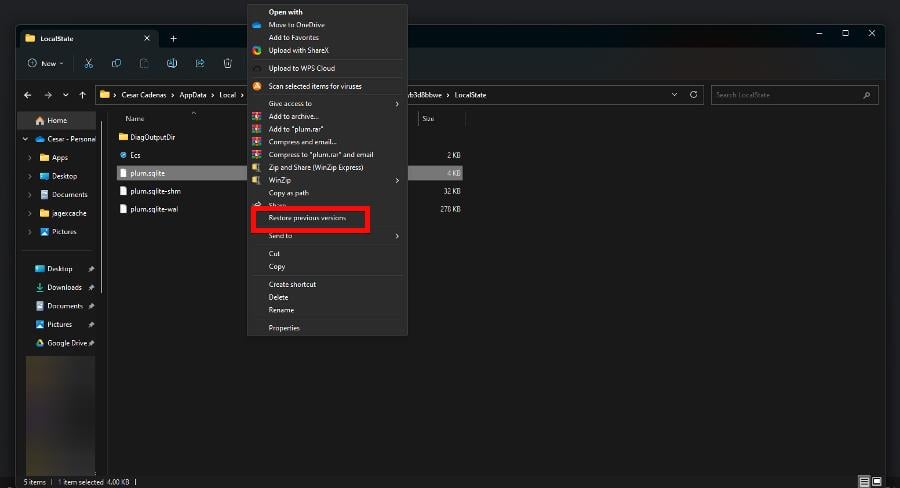Select the DiagOutputDir folder
The height and width of the screenshot is (488, 900).
point(147,137)
